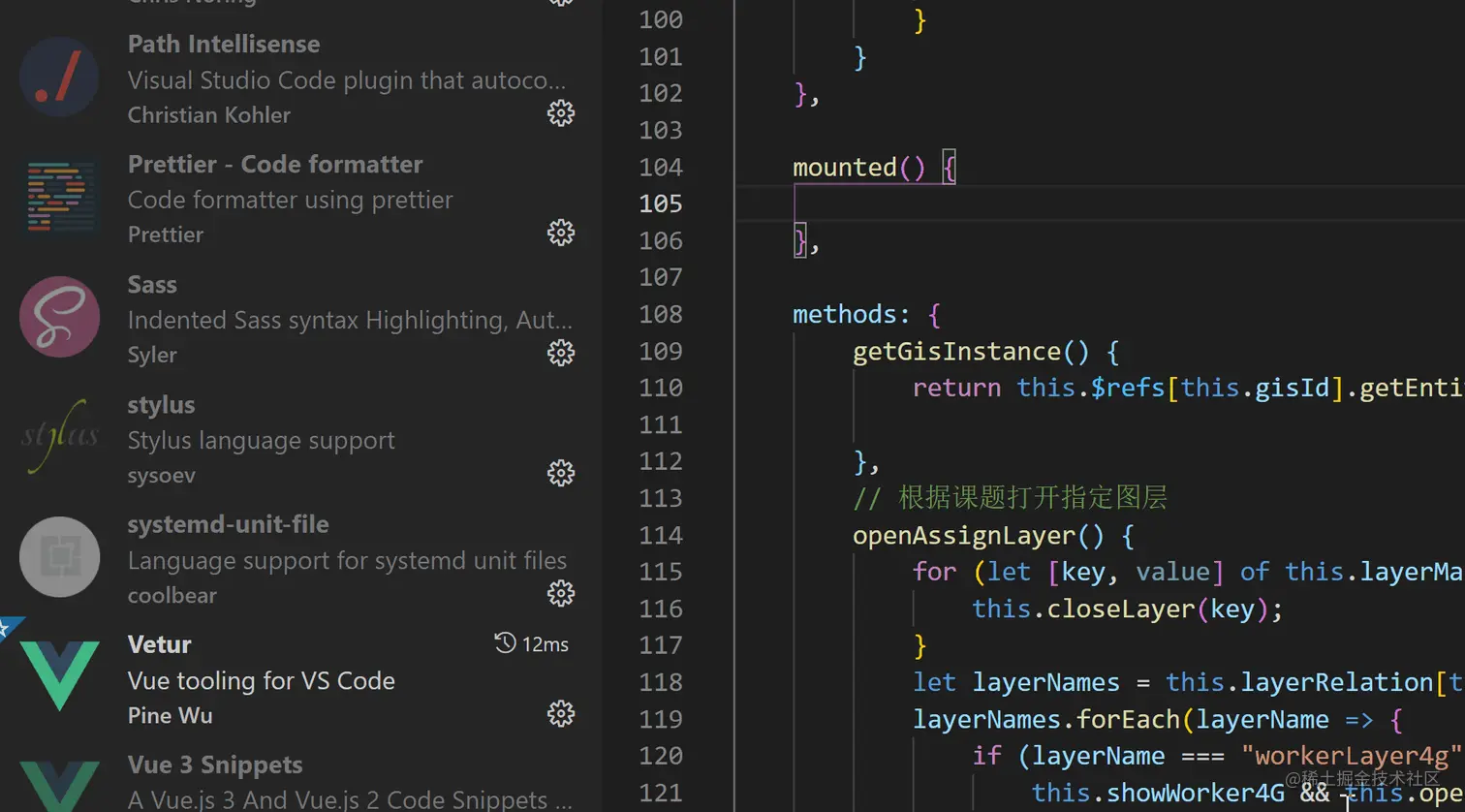1465x812 pixels.
Task: Click the Sass extension logo
Action: point(60,317)
